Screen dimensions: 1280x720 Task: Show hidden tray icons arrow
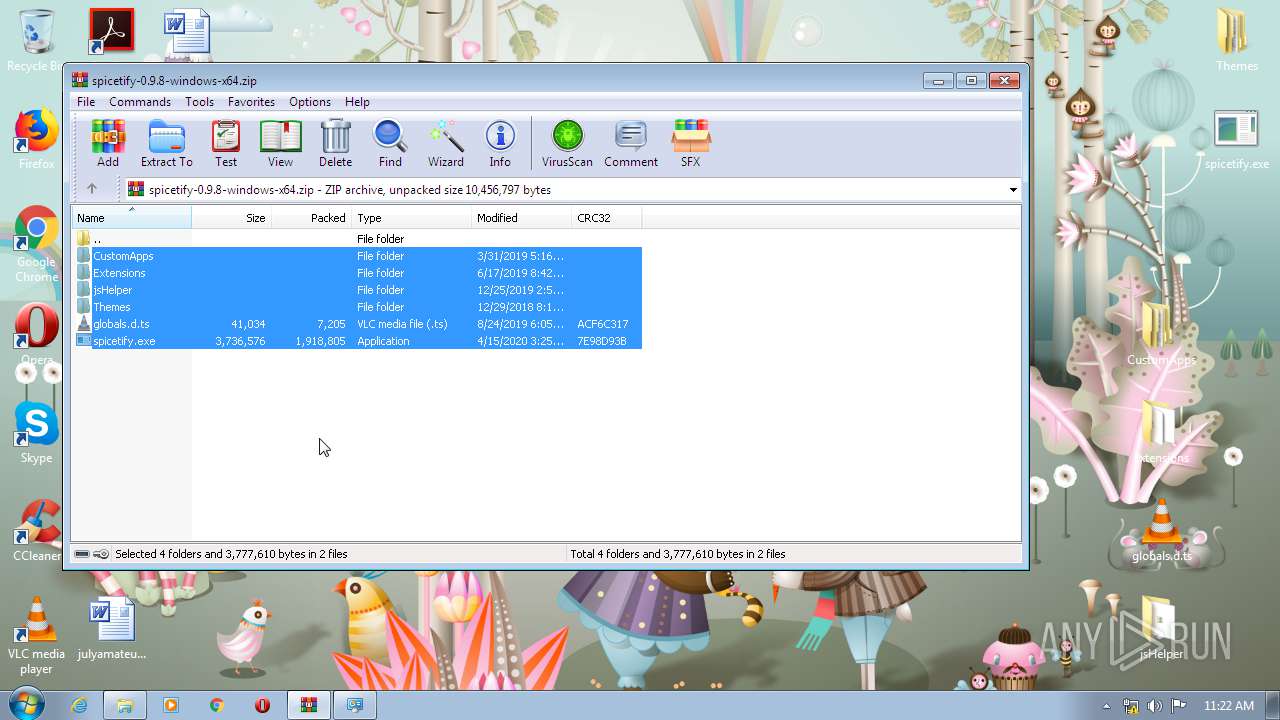point(1106,705)
